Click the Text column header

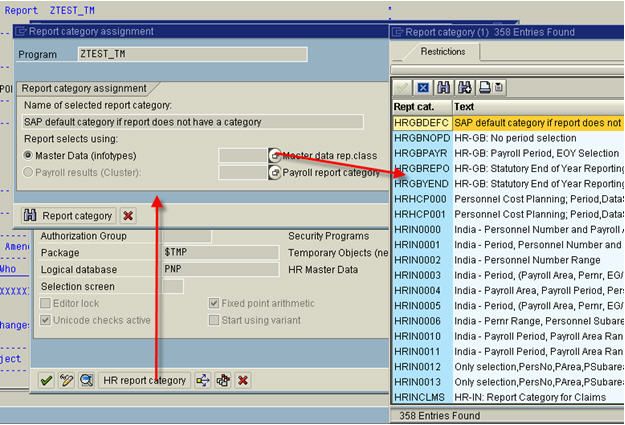click(x=539, y=107)
